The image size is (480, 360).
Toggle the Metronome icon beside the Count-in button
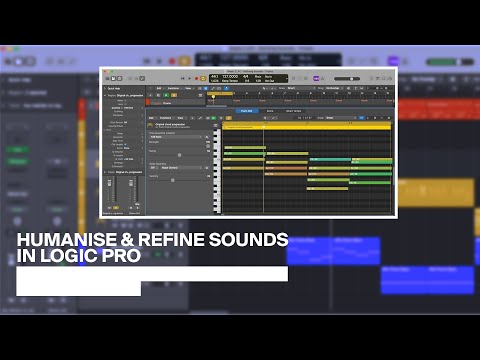pyautogui.click(x=323, y=79)
